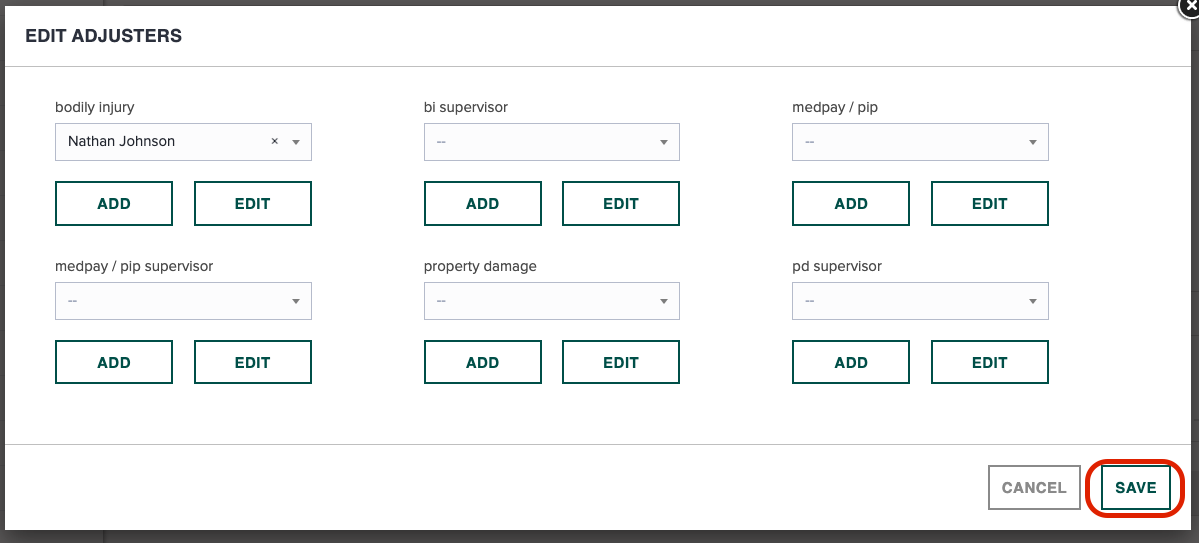Click the SAVE button
This screenshot has height=543, width=1199.
(x=1136, y=488)
